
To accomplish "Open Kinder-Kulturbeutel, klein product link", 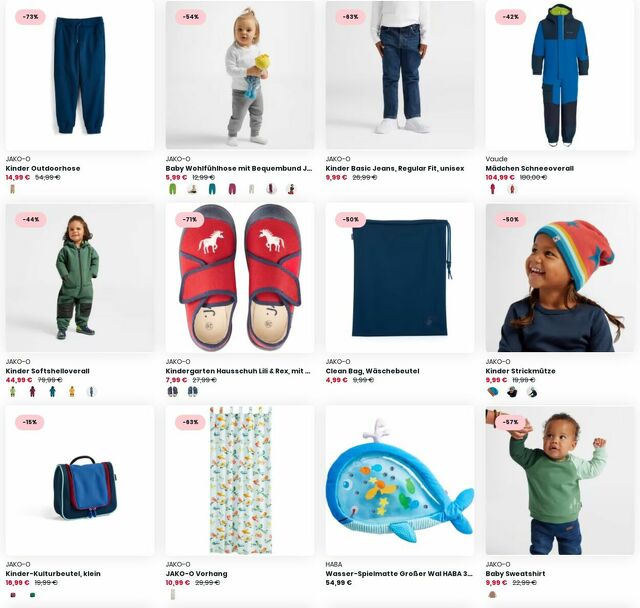I will (53, 573).
